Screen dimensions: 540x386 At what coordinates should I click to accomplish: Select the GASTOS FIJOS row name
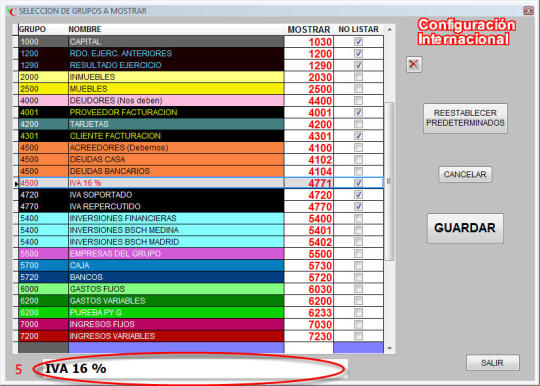pos(176,289)
